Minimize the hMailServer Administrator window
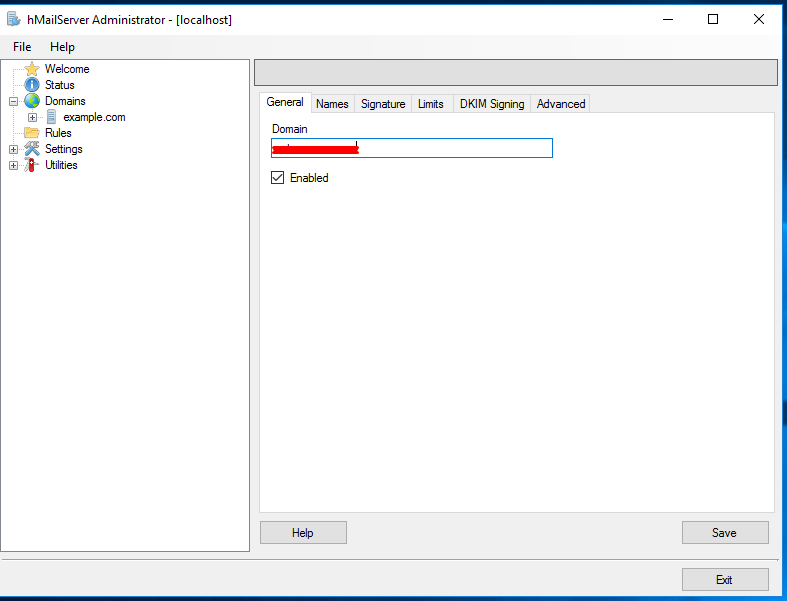Image resolution: width=787 pixels, height=601 pixels. (668, 20)
